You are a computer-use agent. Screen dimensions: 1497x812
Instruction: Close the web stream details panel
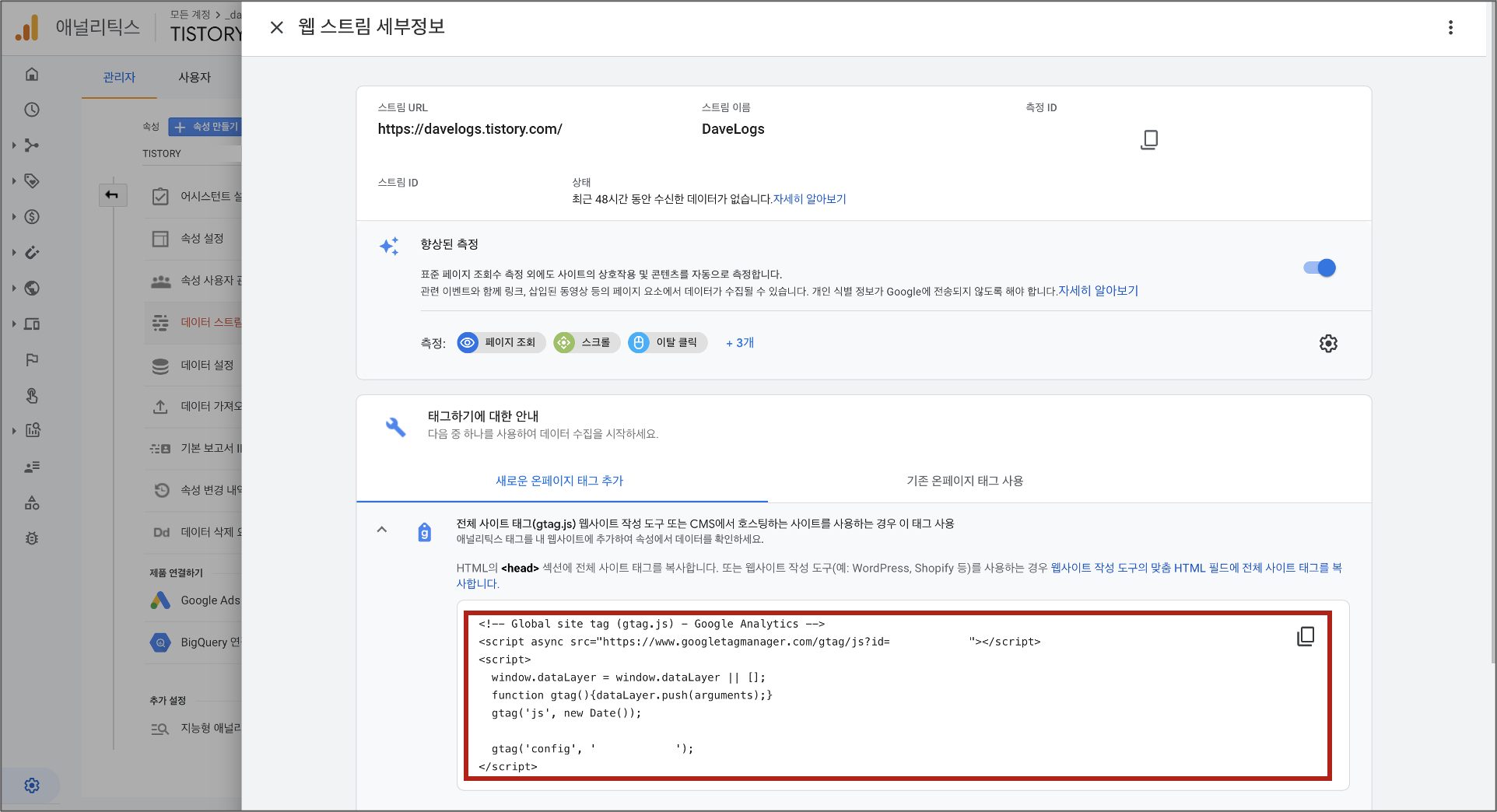(276, 27)
